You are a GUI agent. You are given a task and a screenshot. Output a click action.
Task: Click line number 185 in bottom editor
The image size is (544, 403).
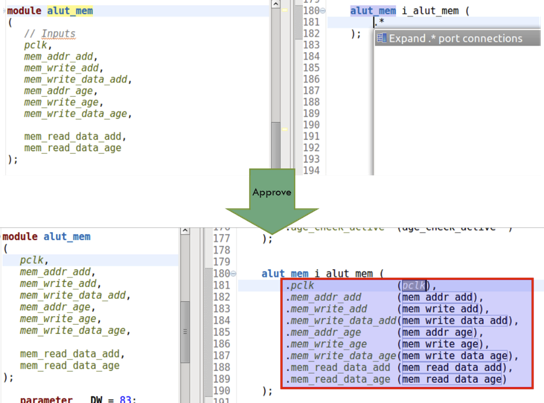221,332
